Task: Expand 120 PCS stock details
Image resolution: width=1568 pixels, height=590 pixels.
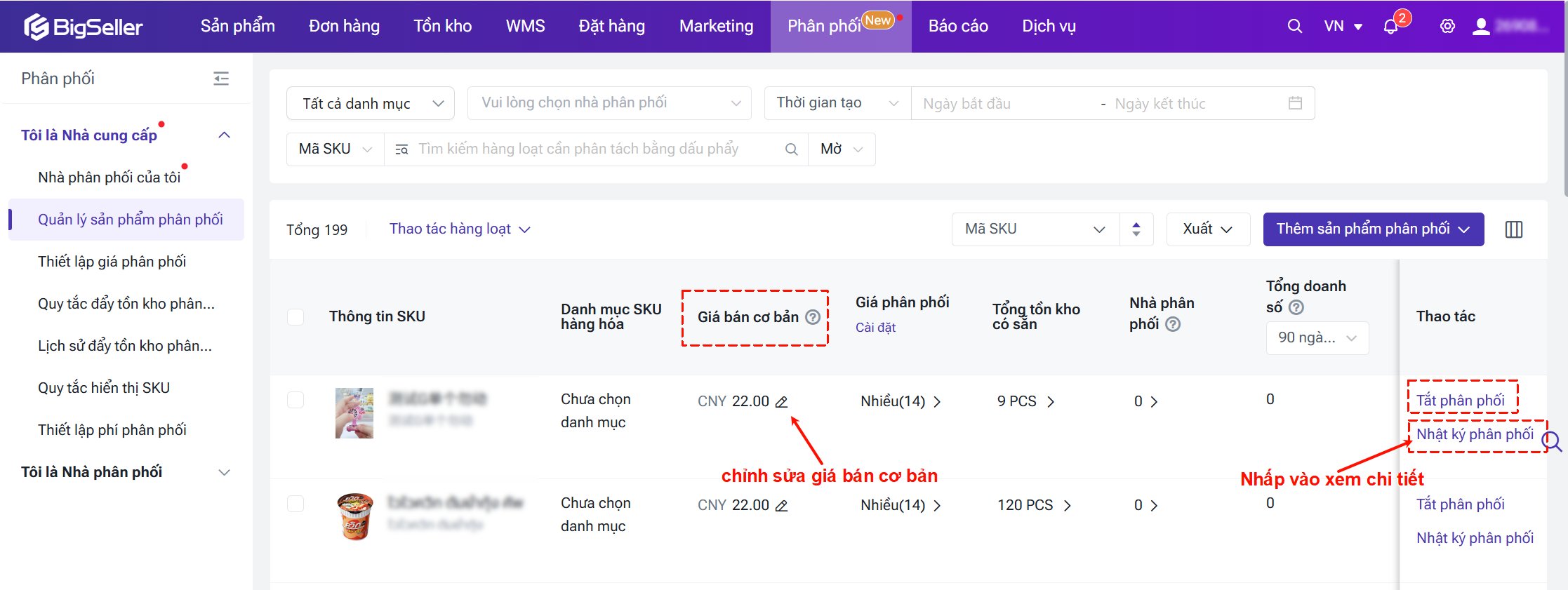Action: pos(1068,506)
